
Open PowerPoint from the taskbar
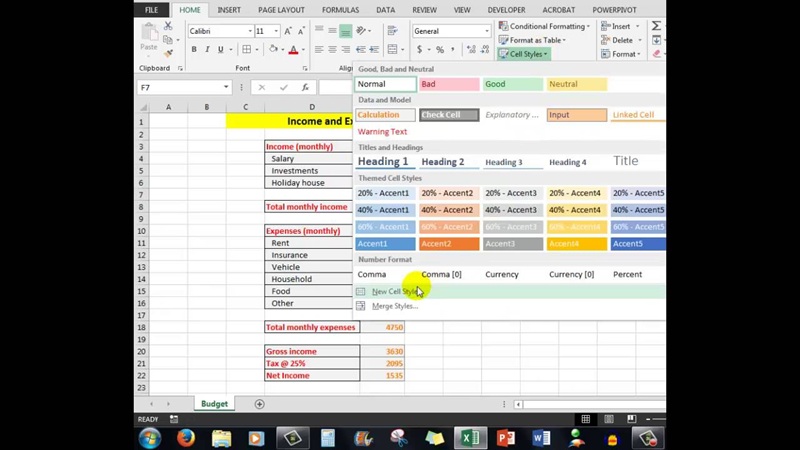click(506, 438)
